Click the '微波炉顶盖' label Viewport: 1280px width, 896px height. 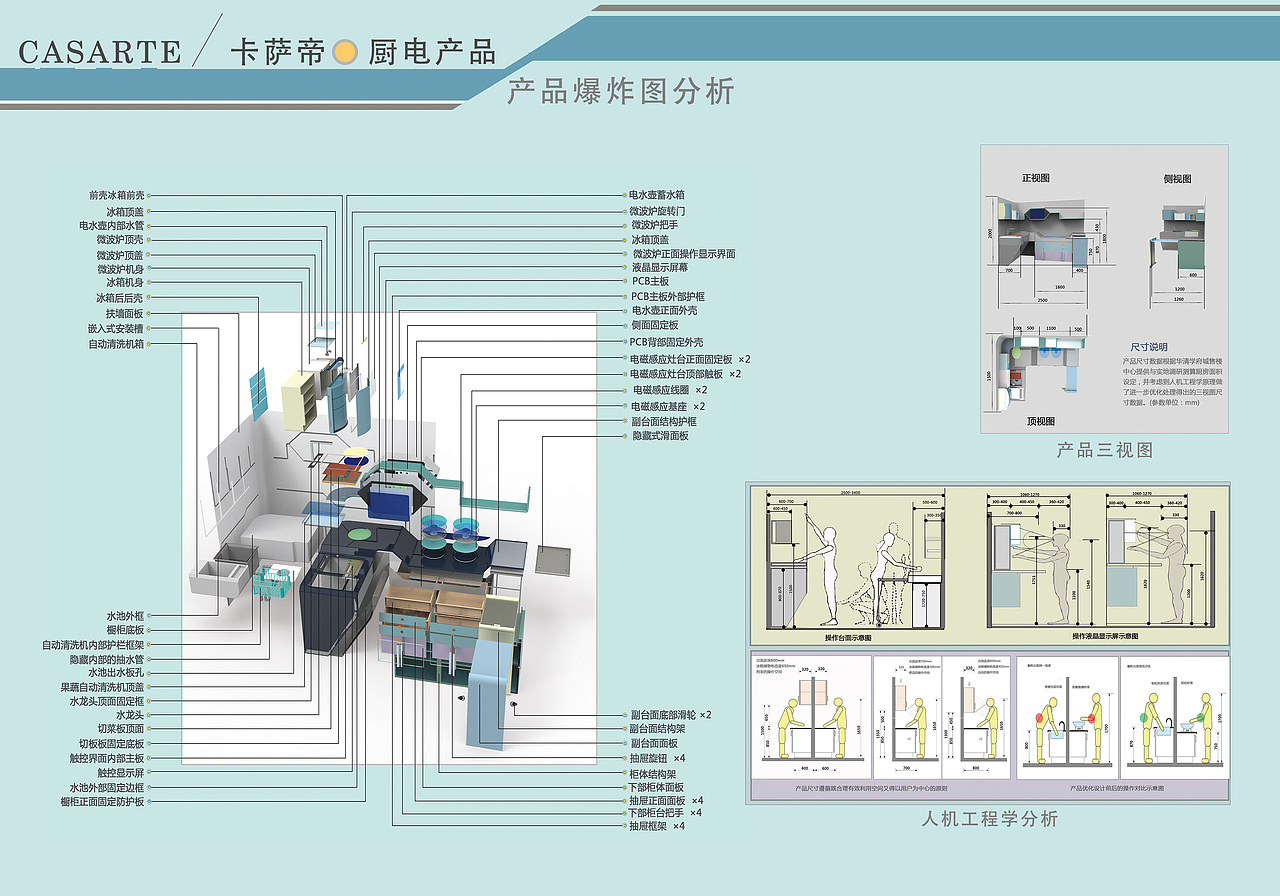121,255
